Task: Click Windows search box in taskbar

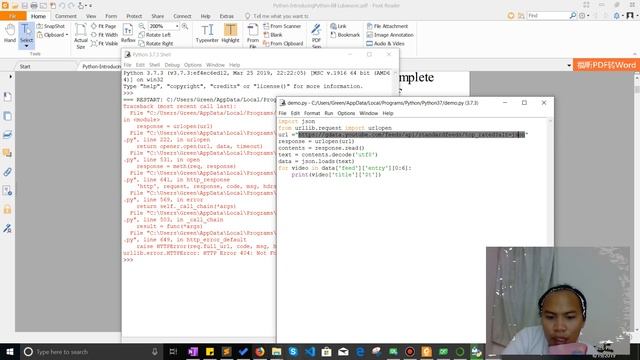Action: click(x=91, y=351)
